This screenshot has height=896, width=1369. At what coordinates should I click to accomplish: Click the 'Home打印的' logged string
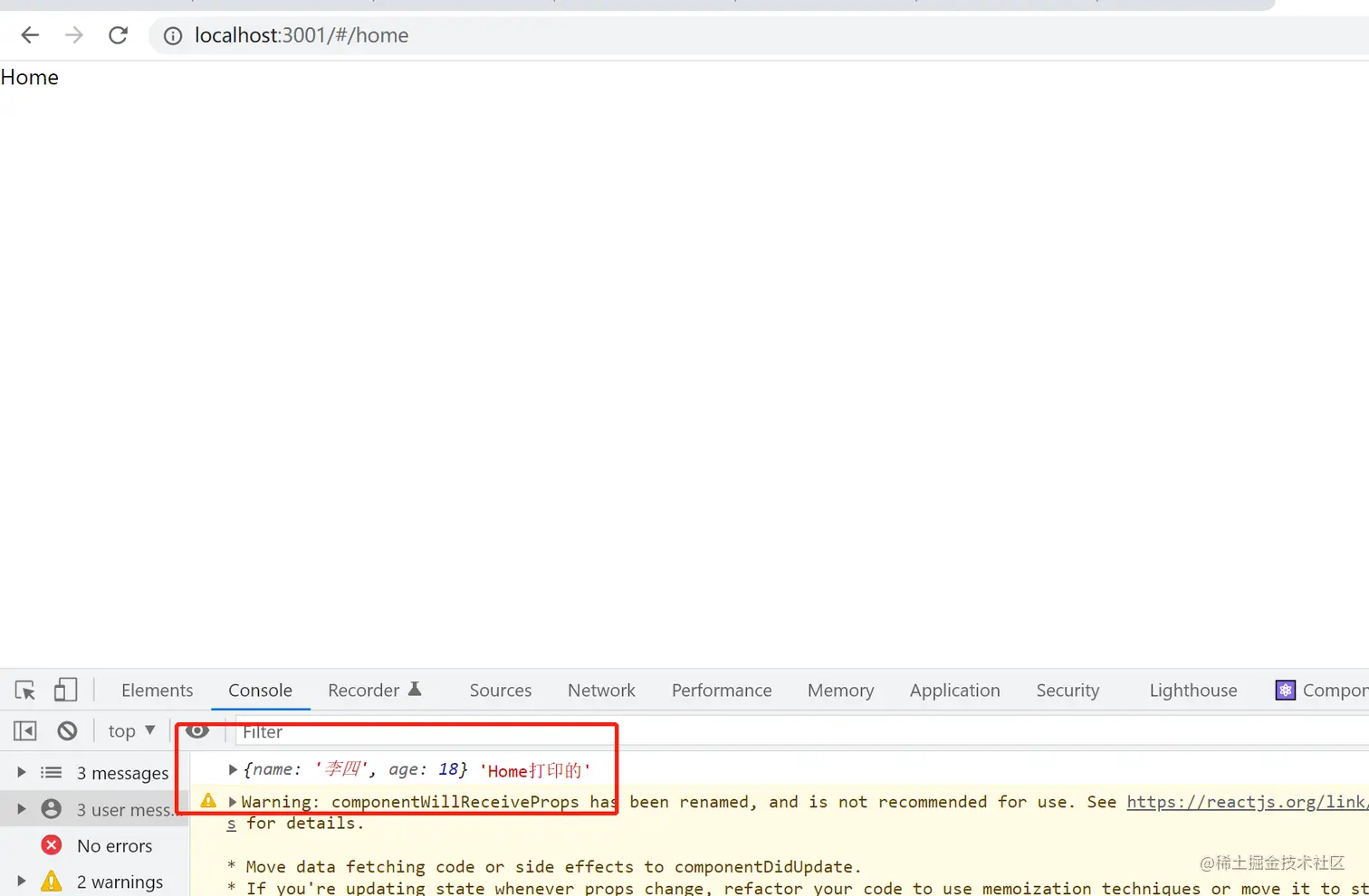(535, 770)
